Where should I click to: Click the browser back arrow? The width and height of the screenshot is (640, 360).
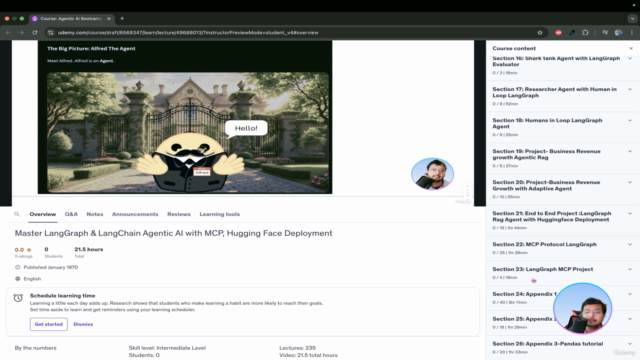8,33
